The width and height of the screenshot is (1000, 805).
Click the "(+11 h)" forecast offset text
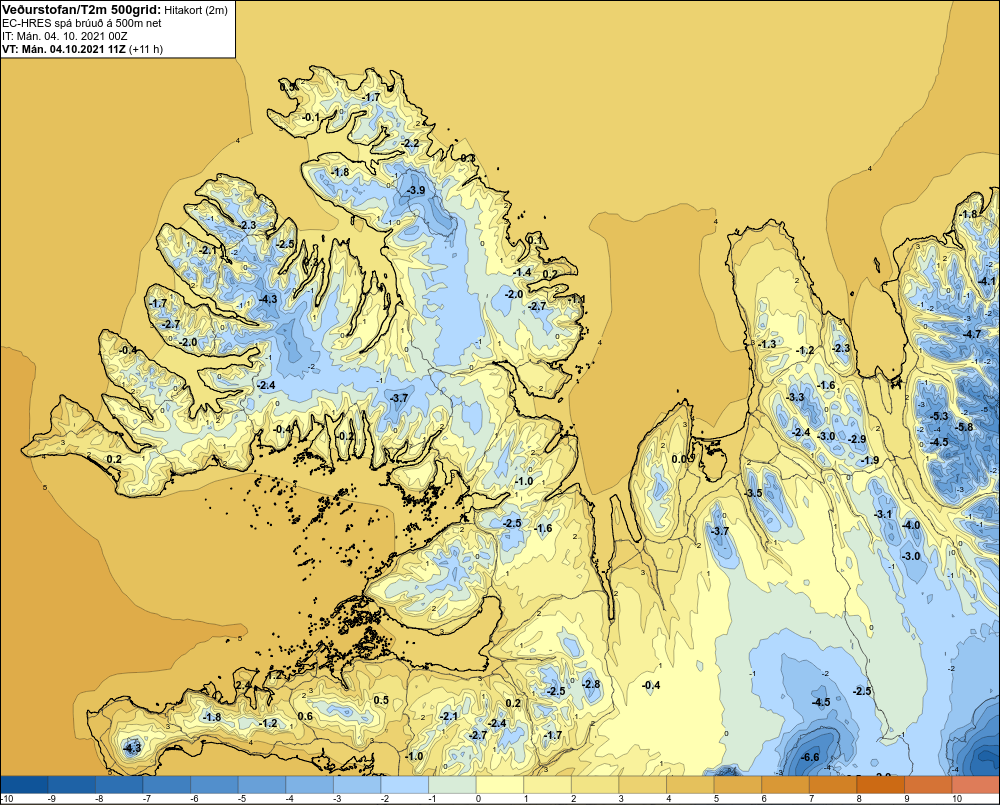146,49
